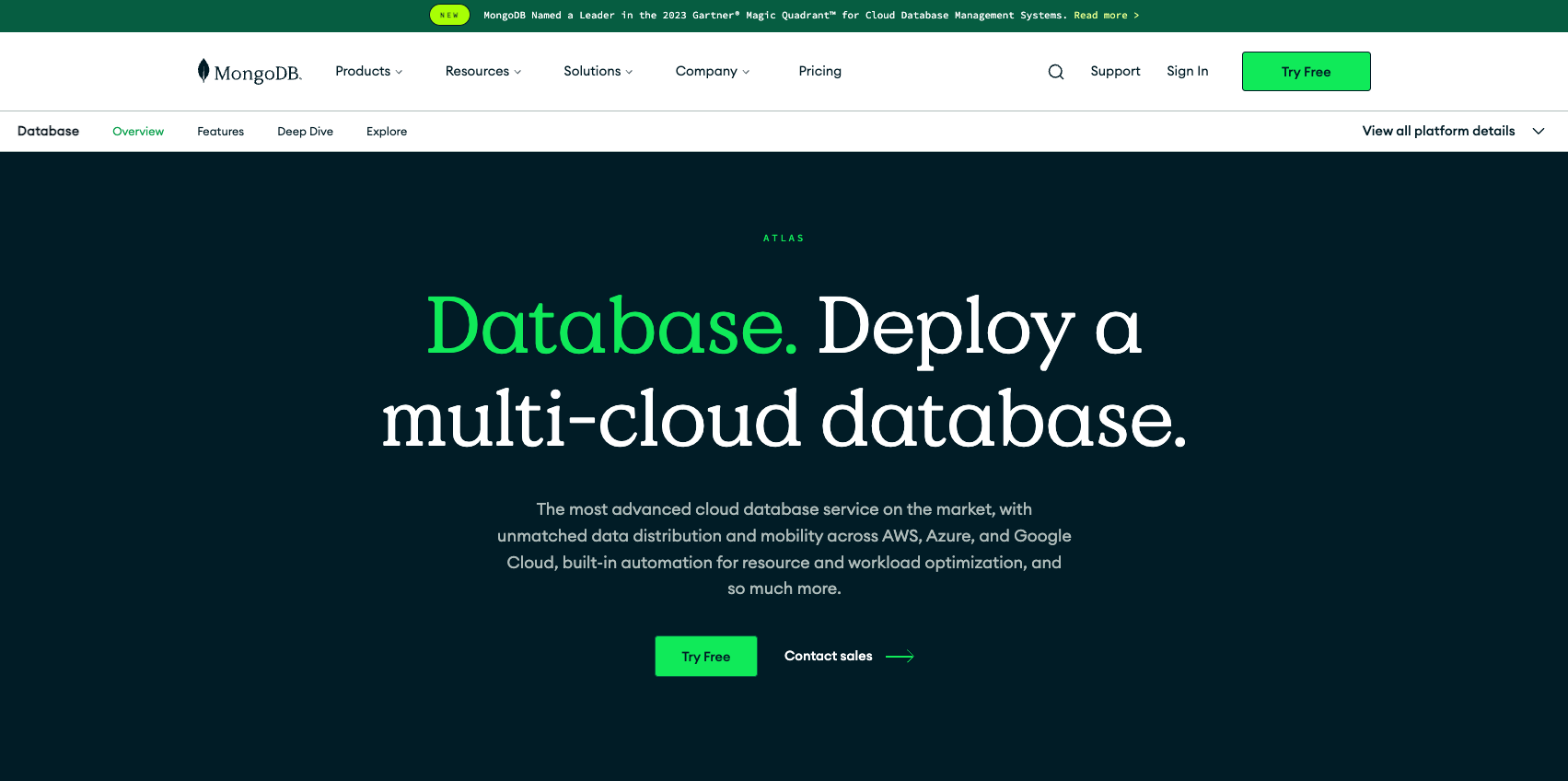Open the Support link
This screenshot has height=781, width=1568.
click(x=1115, y=71)
